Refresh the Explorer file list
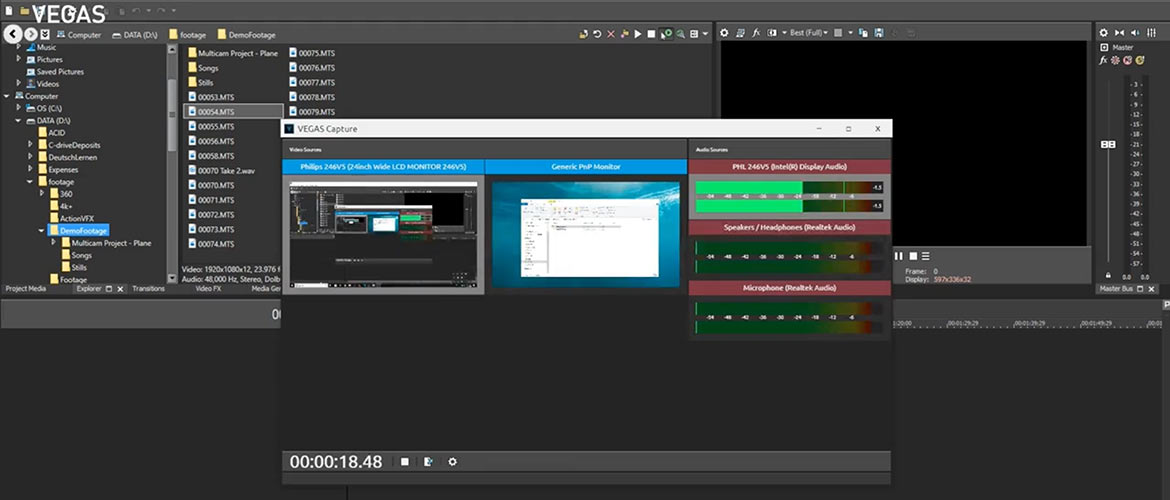The width and height of the screenshot is (1170, 500). (598, 34)
